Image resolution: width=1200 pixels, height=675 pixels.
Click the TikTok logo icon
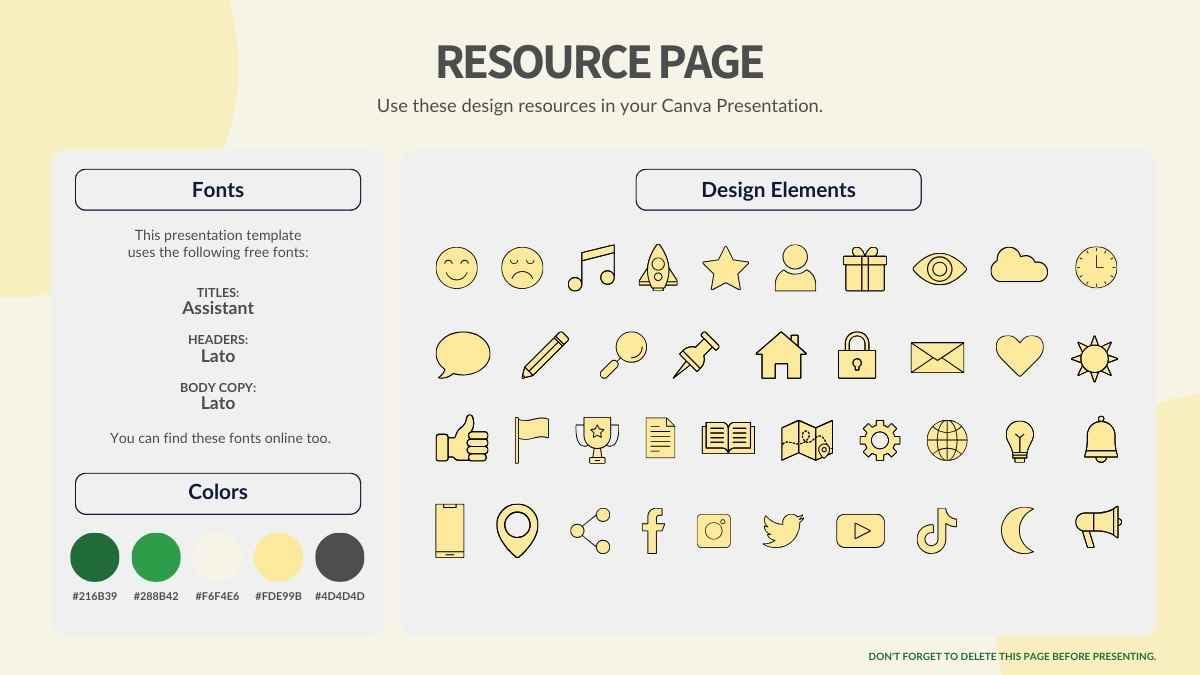(937, 531)
